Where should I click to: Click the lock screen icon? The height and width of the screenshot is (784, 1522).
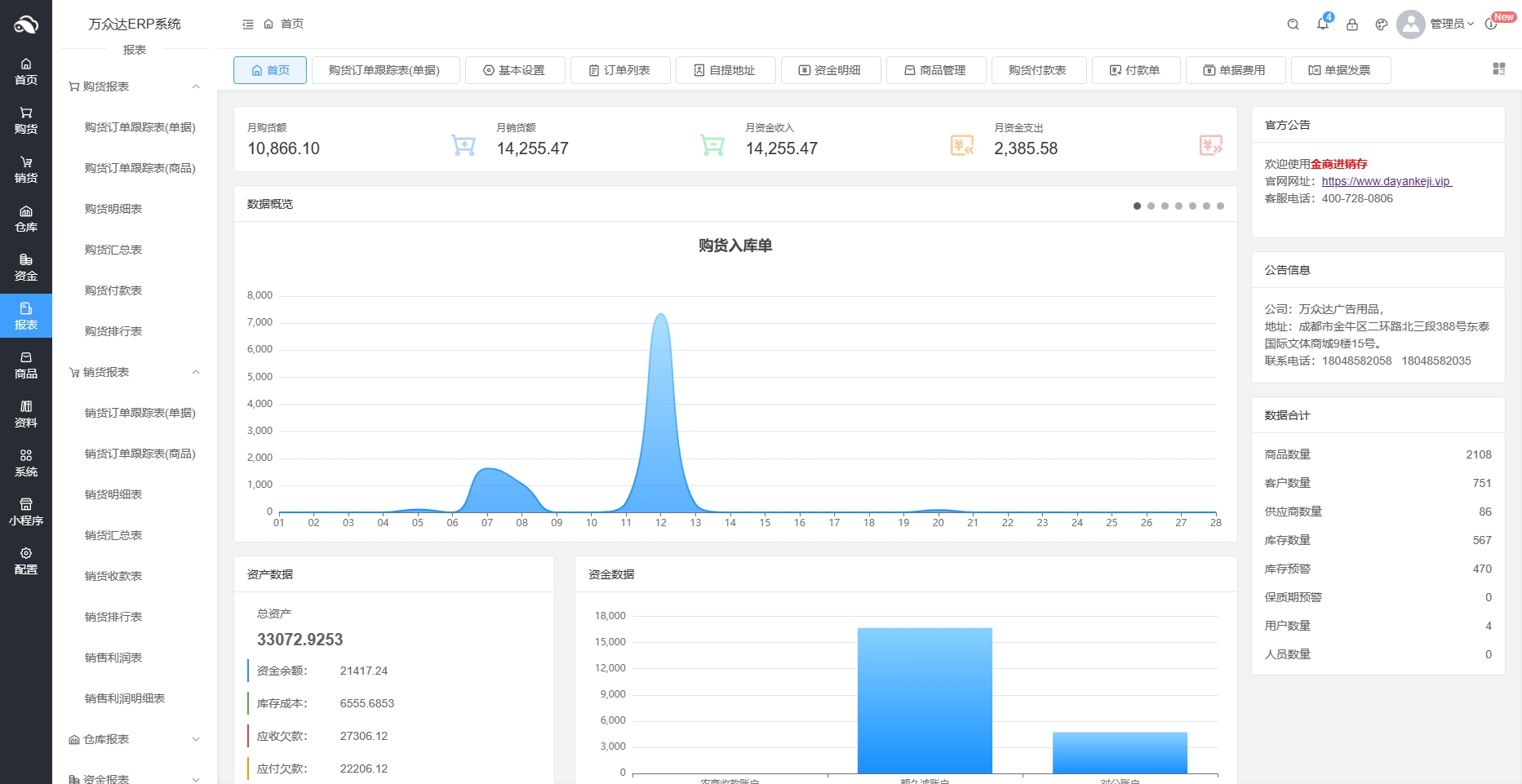point(1352,24)
